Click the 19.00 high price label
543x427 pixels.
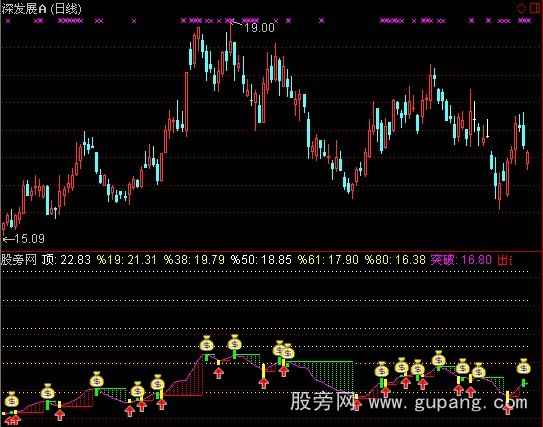(x=259, y=27)
